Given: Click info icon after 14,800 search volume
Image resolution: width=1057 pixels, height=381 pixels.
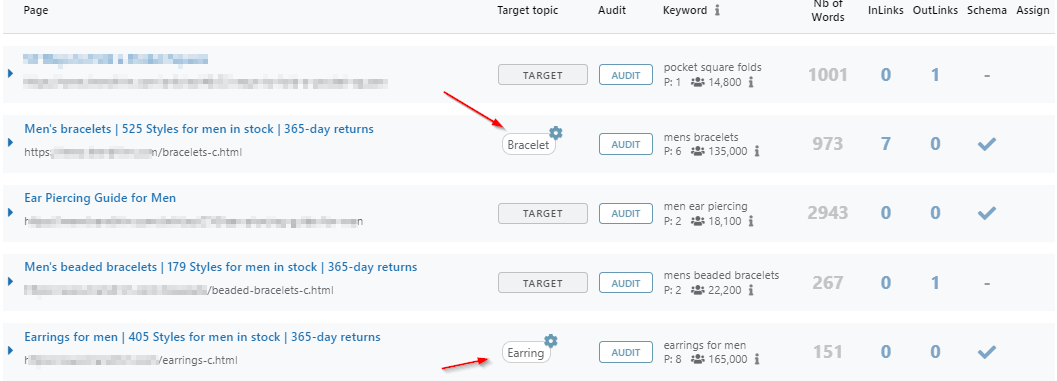Looking at the screenshot, I should tap(751, 82).
